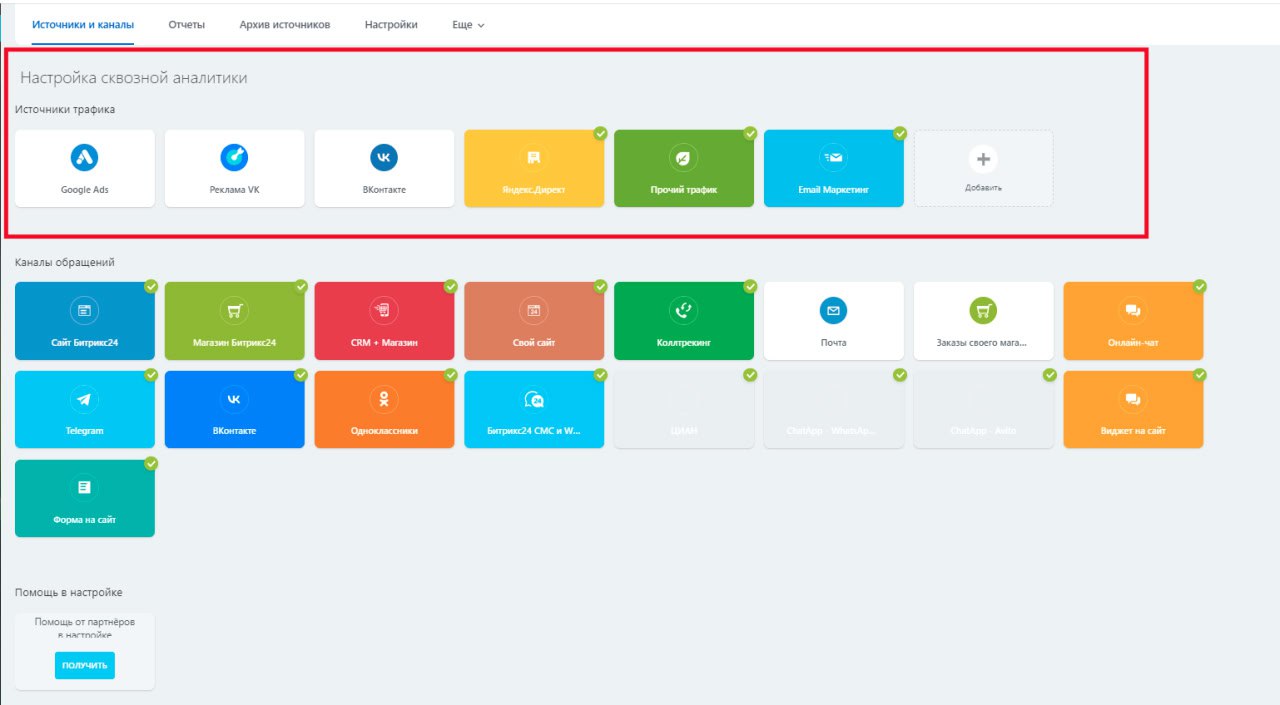
Task: Click the Каналы обращений section label
Action: coord(65,262)
